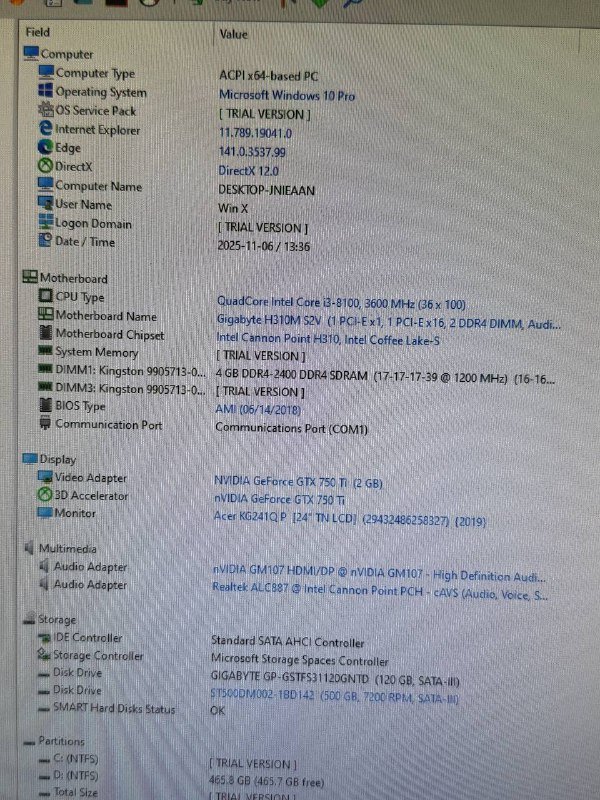
Task: Click the Computer Name row icon
Action: click(x=45, y=185)
